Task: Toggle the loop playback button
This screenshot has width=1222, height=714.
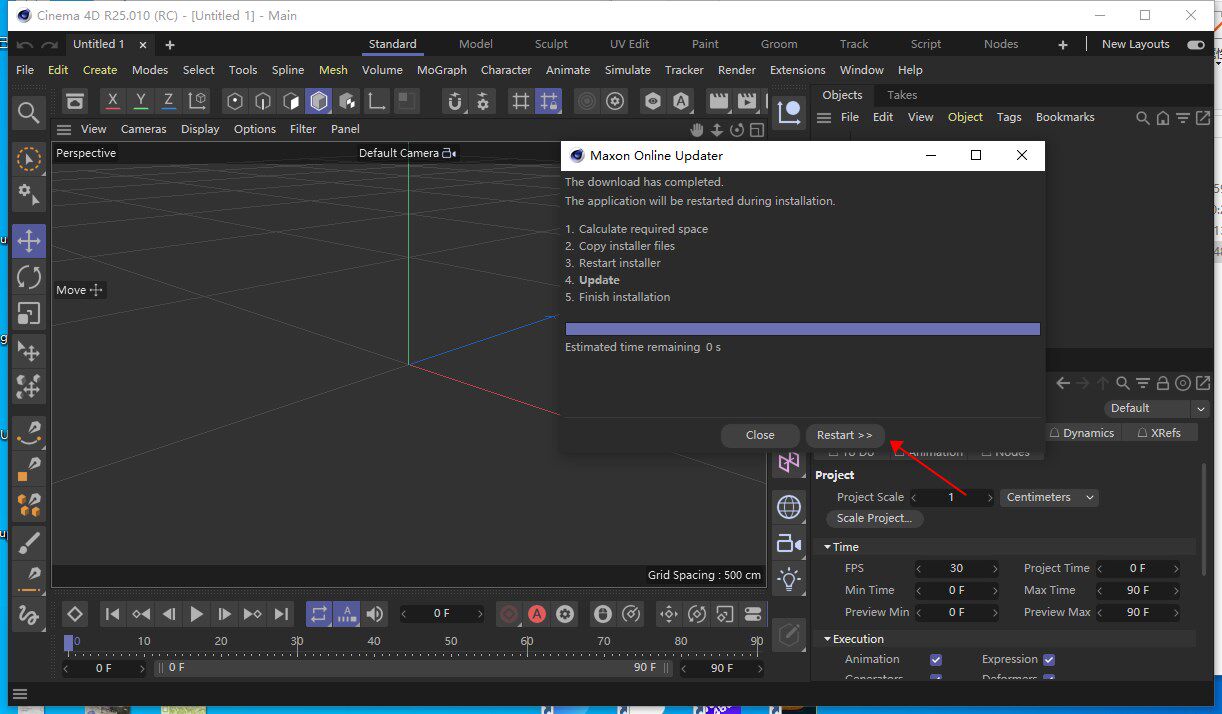Action: 319,614
